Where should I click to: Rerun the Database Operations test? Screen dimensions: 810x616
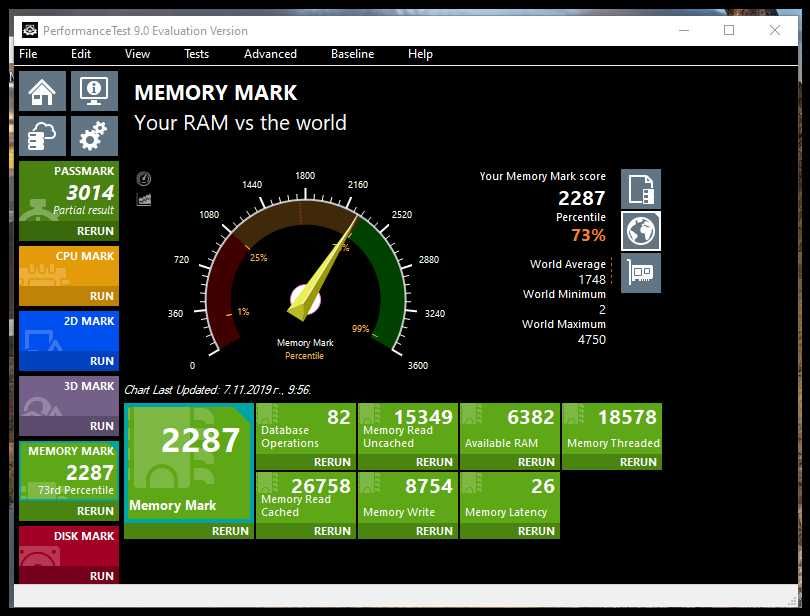(x=332, y=462)
